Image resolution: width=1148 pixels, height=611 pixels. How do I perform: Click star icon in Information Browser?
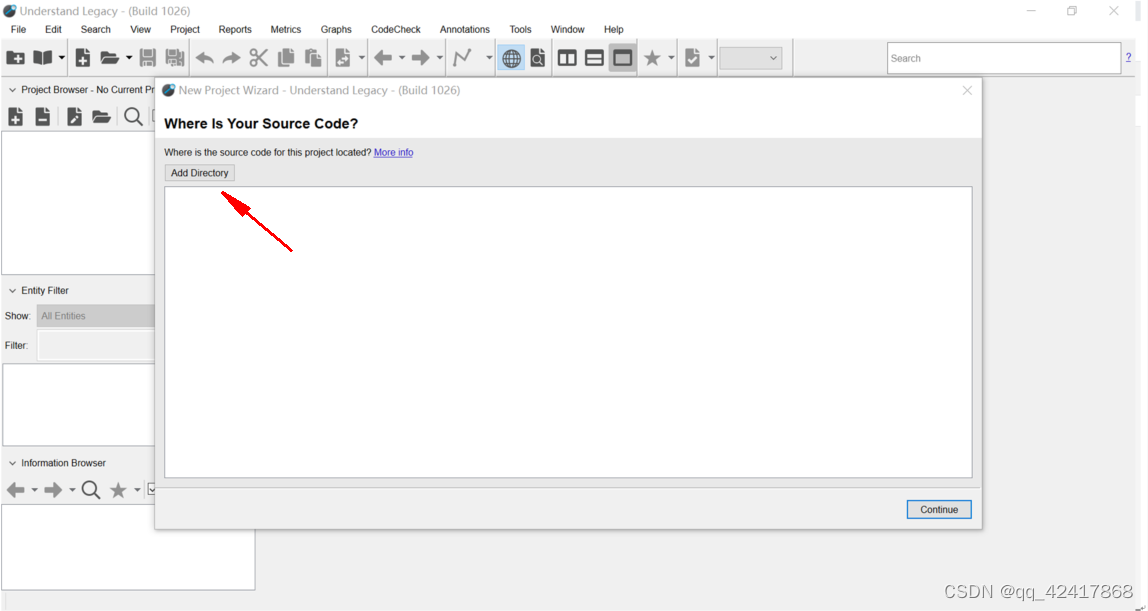(118, 490)
